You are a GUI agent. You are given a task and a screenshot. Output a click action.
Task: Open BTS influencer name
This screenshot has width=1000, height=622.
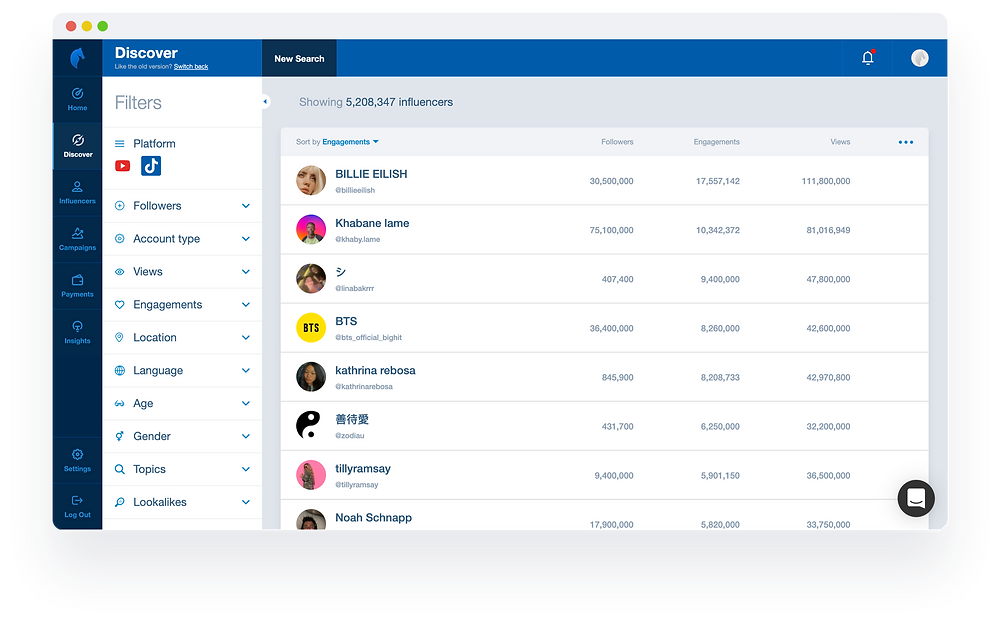pyautogui.click(x=346, y=322)
